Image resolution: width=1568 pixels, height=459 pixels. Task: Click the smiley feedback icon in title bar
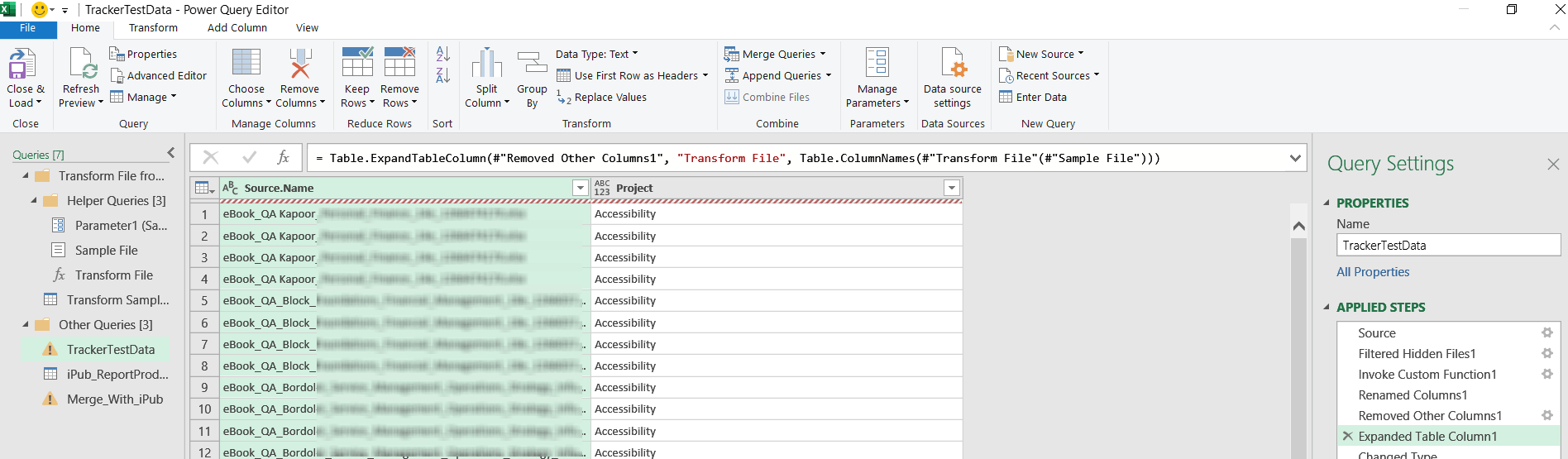click(x=39, y=9)
